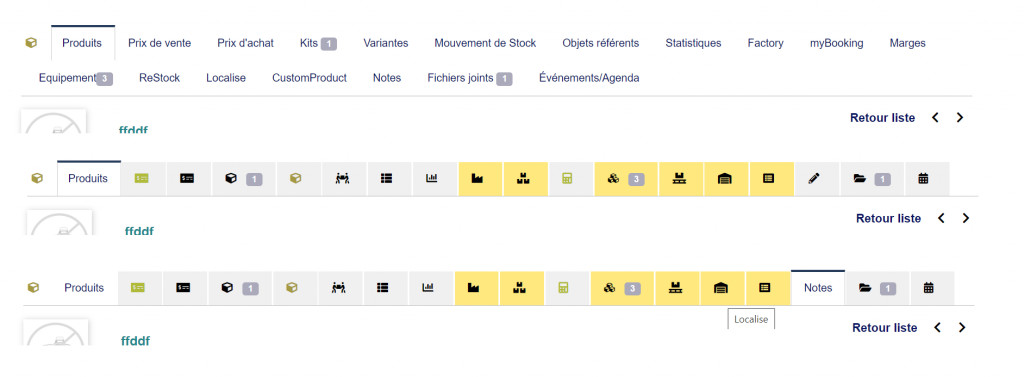Open pallet ReStock icon in the pencil bar
1024x377 pixels.
pos(680,178)
